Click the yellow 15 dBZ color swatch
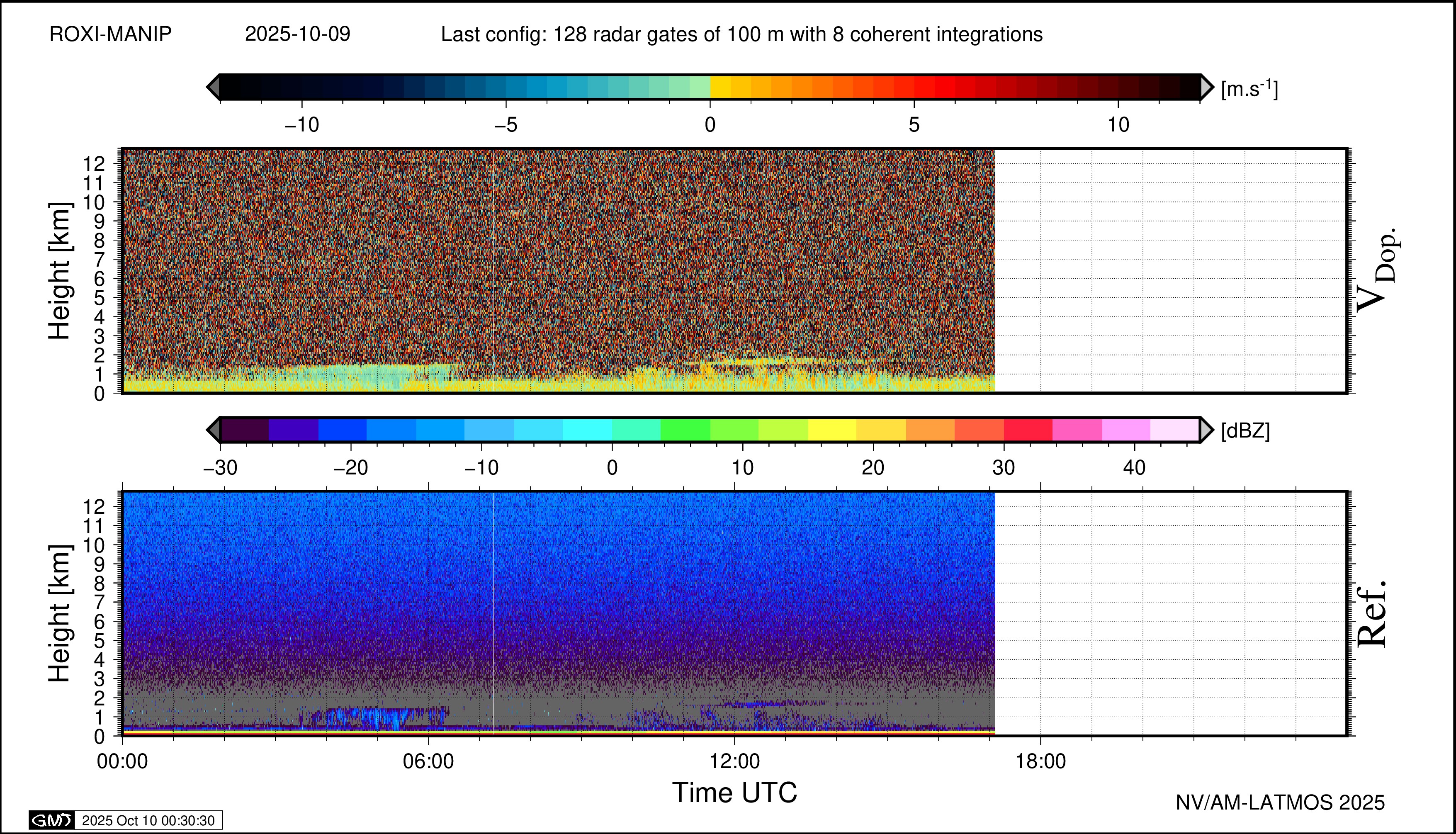This screenshot has width=1456, height=834. click(831, 430)
